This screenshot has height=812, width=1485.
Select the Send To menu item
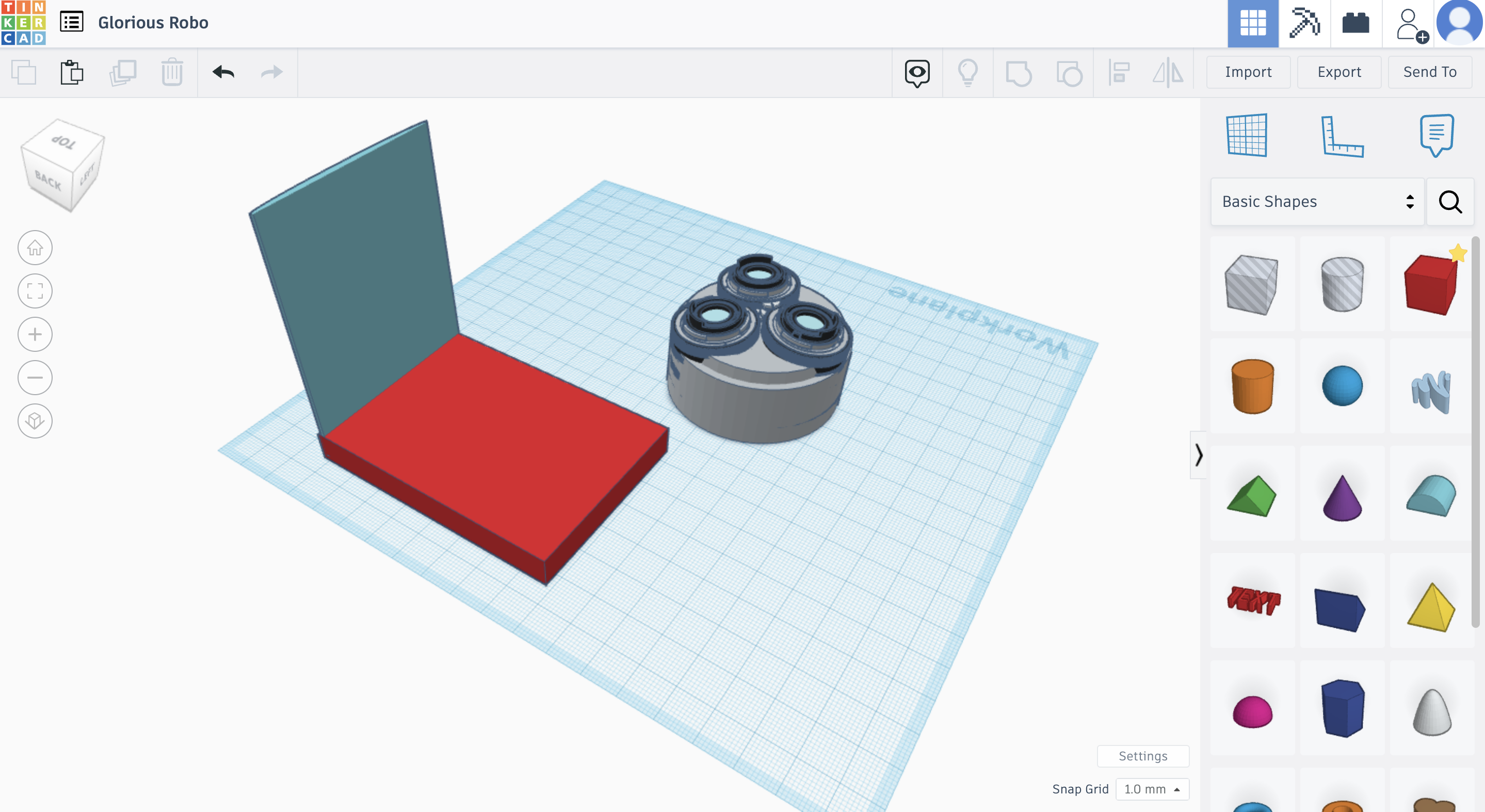(x=1430, y=71)
